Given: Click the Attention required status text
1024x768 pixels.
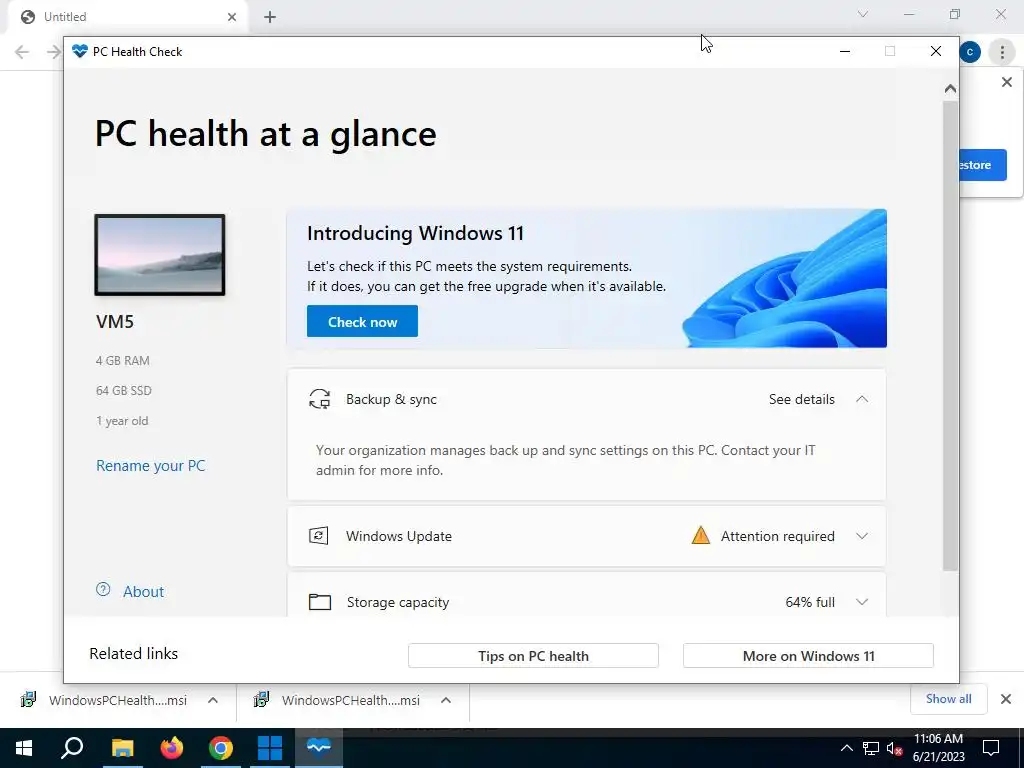Looking at the screenshot, I should (x=777, y=536).
